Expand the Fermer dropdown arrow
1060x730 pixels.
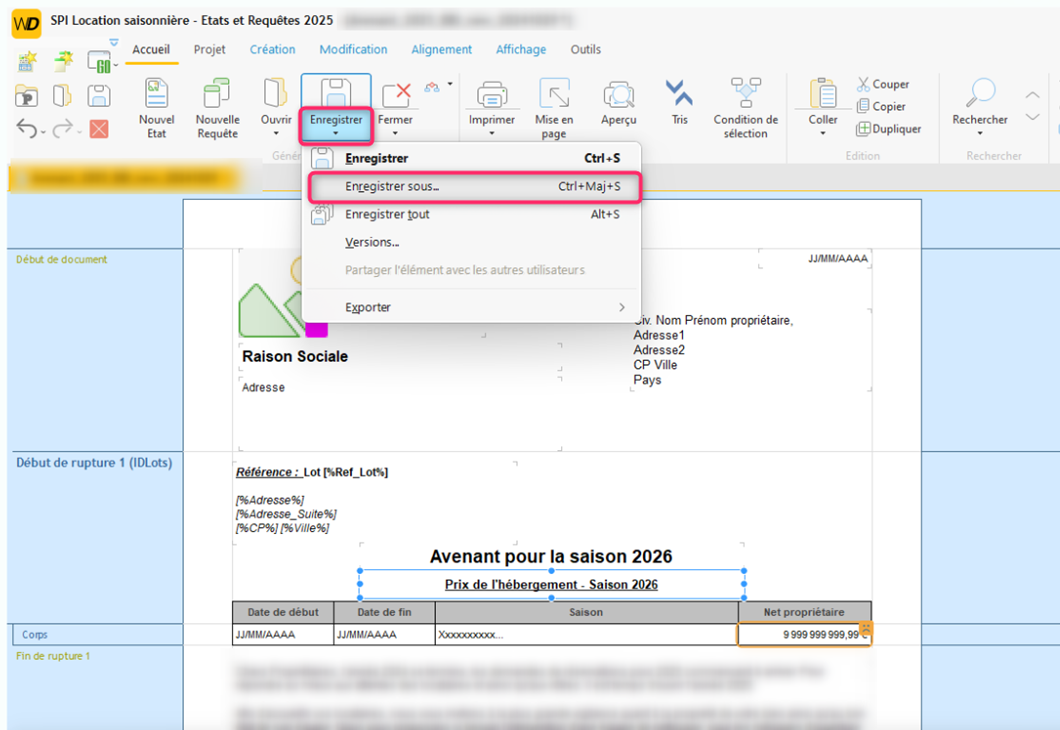point(395,132)
